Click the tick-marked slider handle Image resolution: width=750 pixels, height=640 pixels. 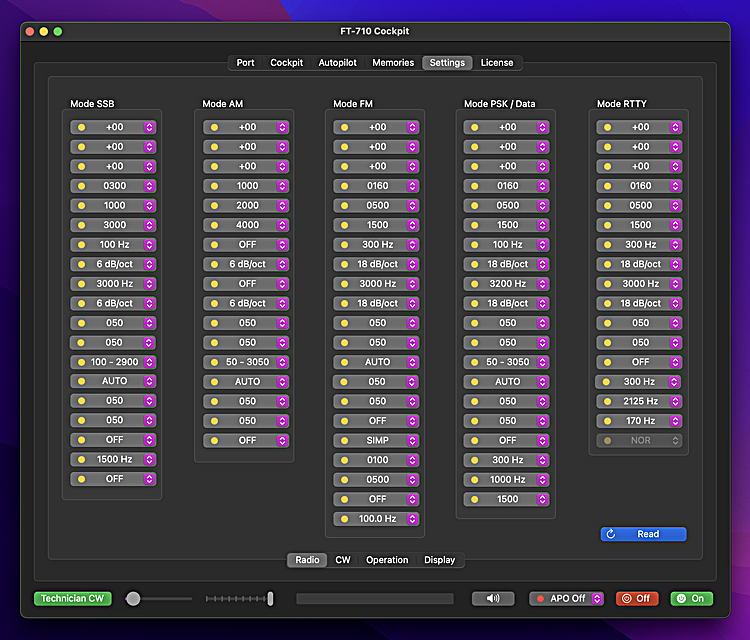[270, 598]
